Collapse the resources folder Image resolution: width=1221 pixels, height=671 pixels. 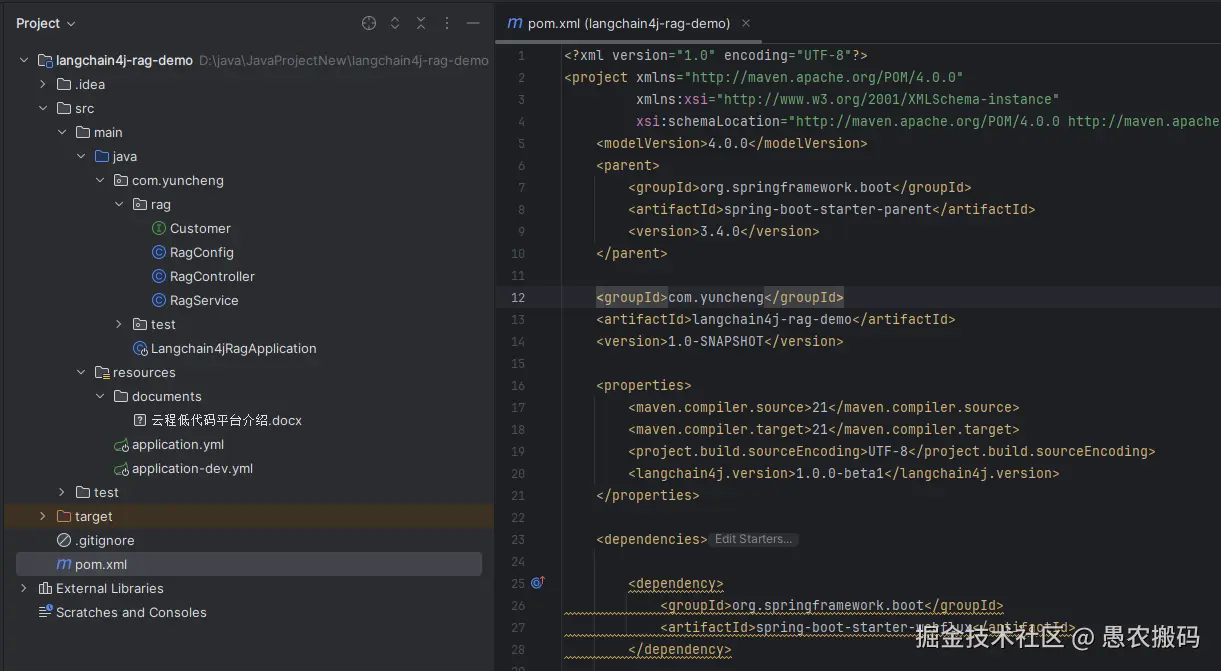81,372
